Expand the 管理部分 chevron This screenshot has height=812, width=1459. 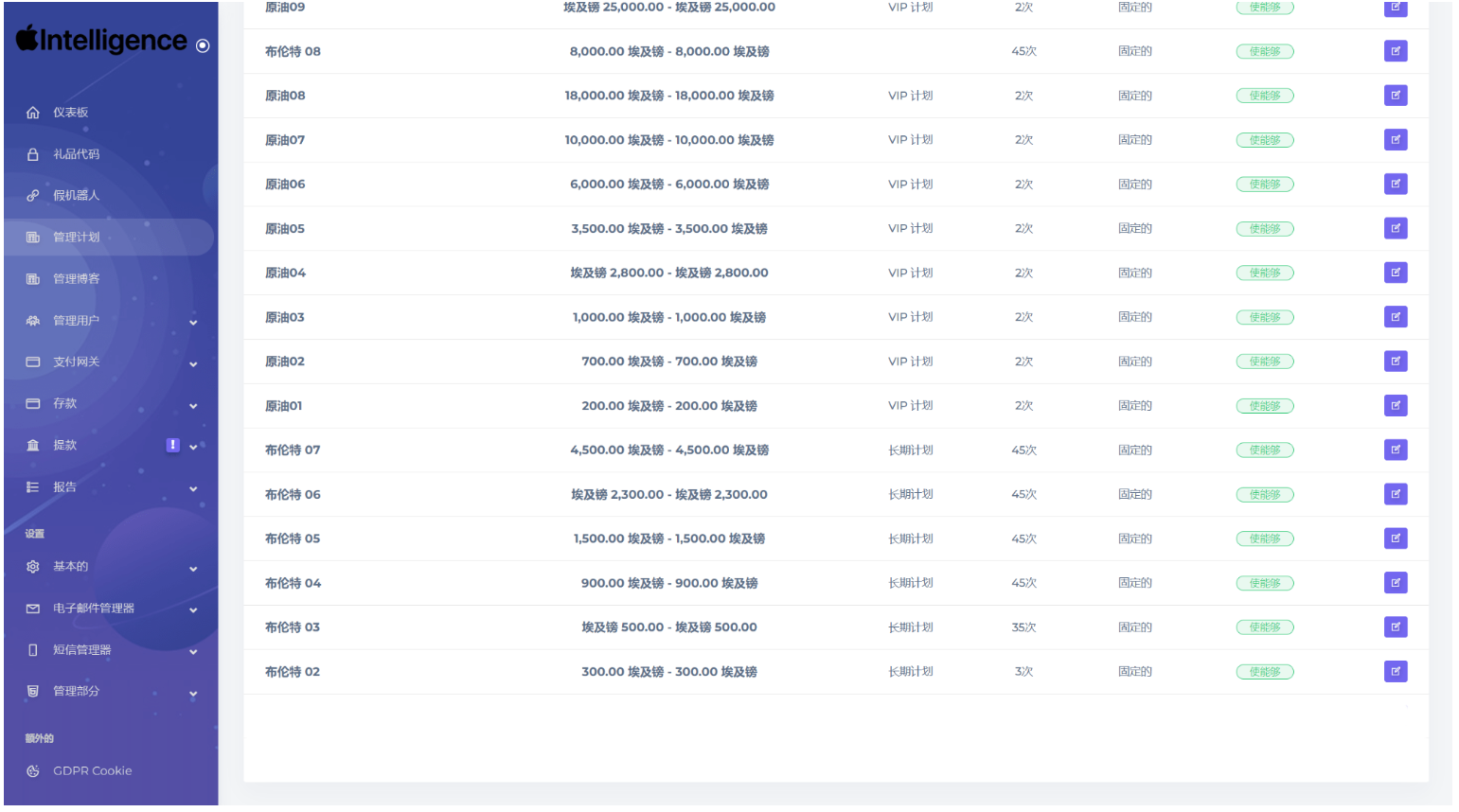click(x=193, y=694)
